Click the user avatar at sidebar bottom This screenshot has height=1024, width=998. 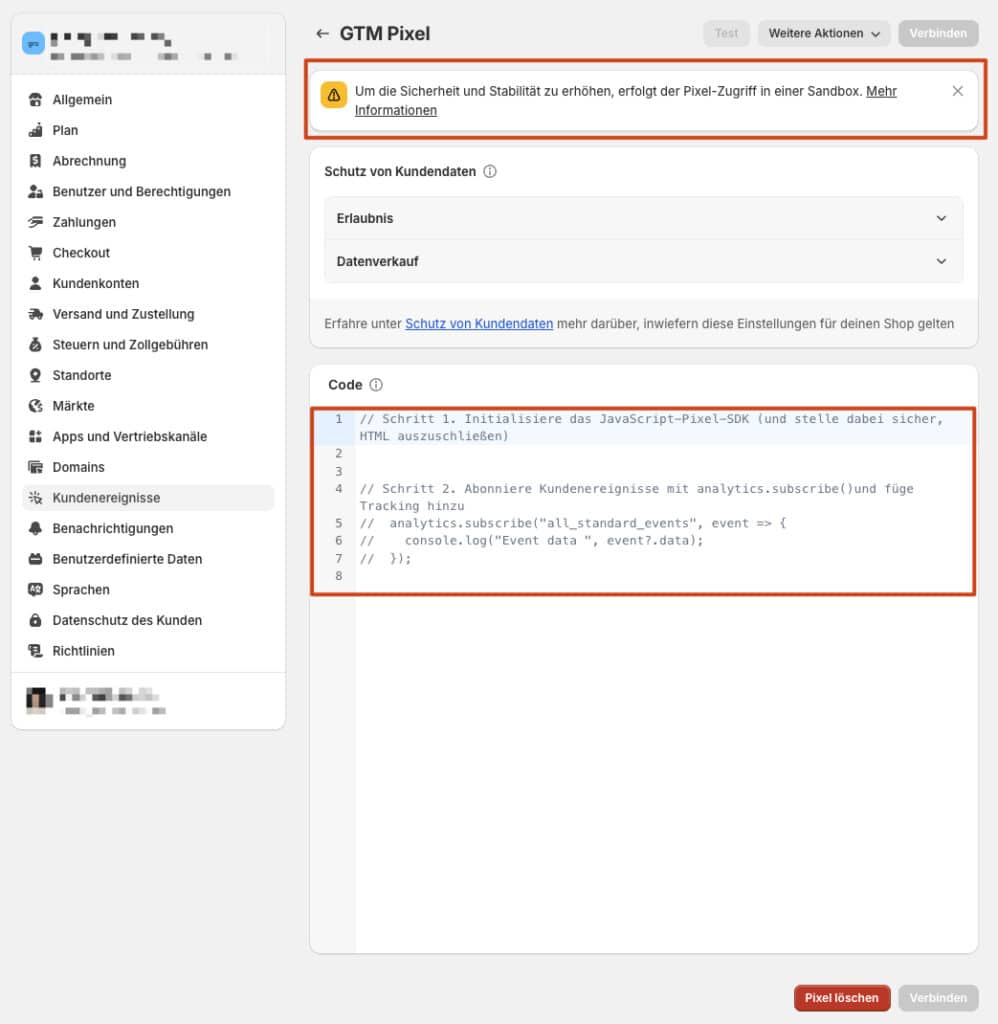click(39, 700)
